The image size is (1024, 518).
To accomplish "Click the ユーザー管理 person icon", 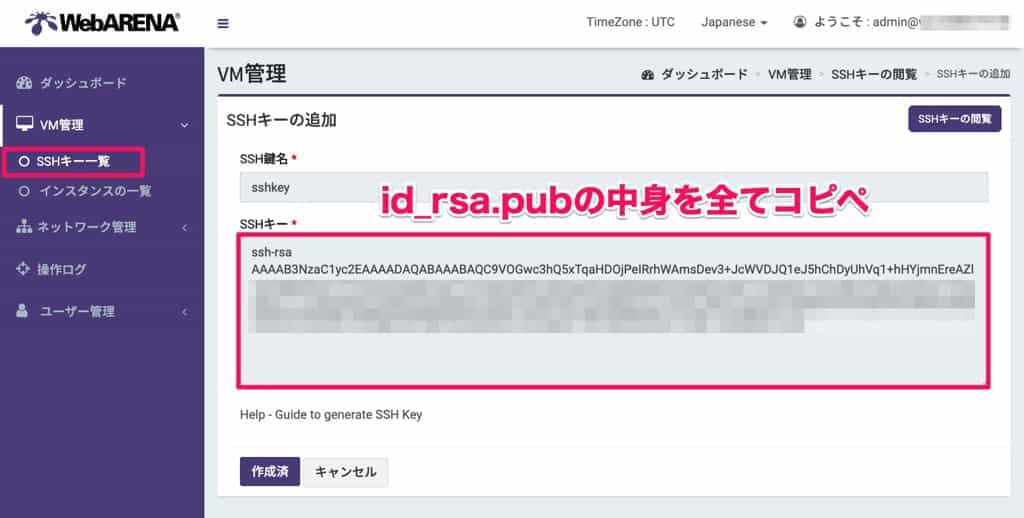I will pyautogui.click(x=22, y=310).
